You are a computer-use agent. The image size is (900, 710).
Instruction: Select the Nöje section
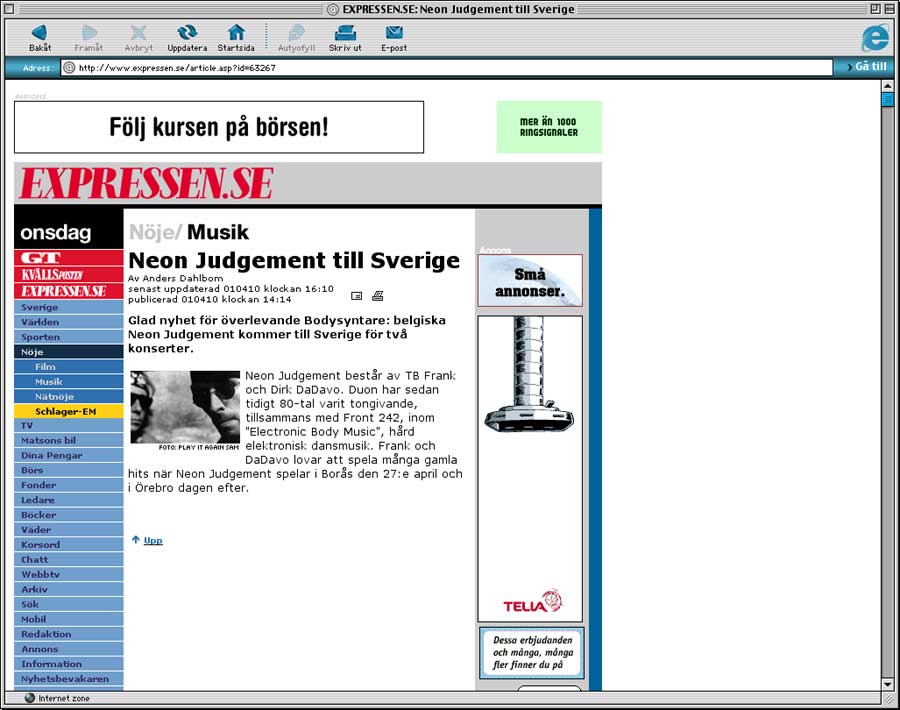[x=69, y=352]
